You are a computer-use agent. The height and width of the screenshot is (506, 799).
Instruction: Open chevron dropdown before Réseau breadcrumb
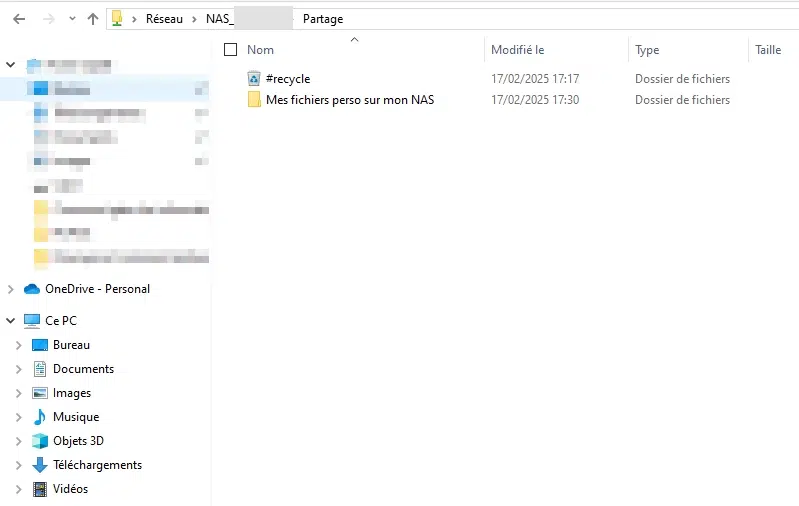point(134,19)
